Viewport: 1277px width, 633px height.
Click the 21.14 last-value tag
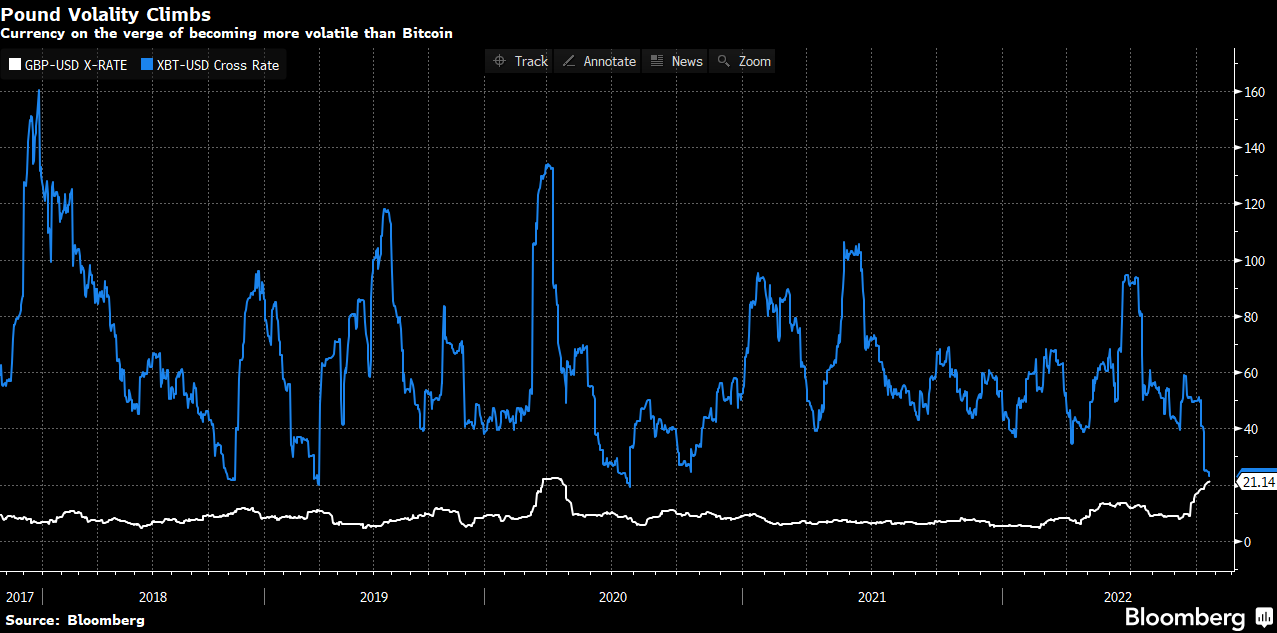click(x=1257, y=482)
